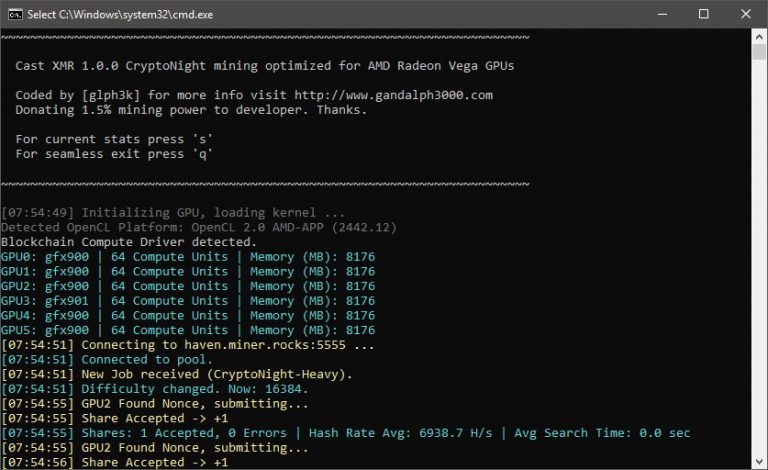
Task: Click 'Shares: 1 Accepted, 0 Errors' text
Action: click(x=184, y=433)
